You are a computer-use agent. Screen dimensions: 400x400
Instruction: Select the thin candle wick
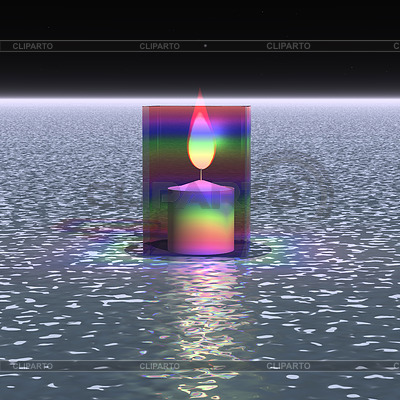click(x=201, y=174)
